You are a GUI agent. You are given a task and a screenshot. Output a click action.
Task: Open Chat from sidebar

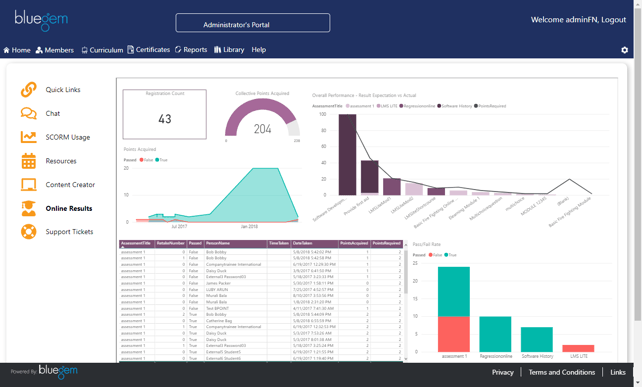point(52,113)
